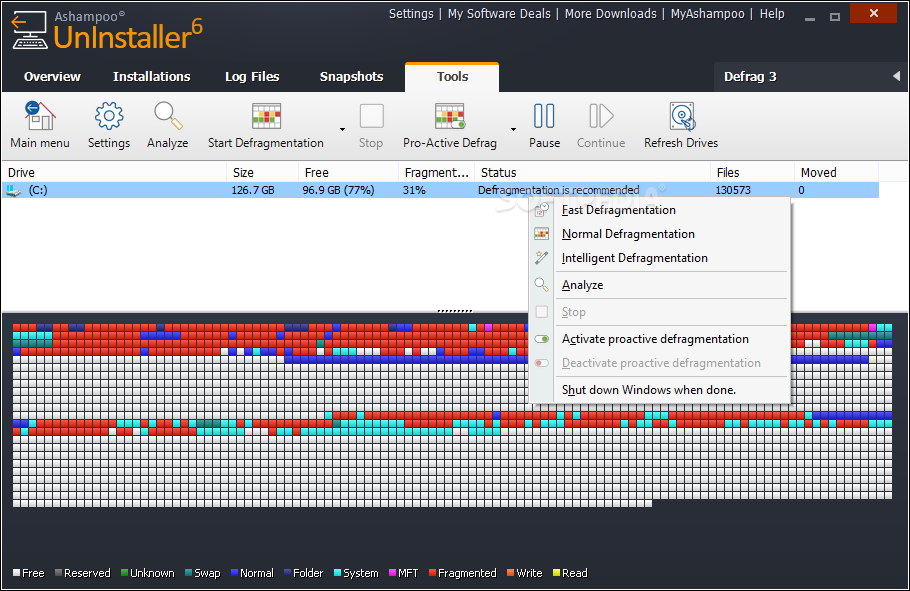Click the Main menu house icon

click(39, 116)
